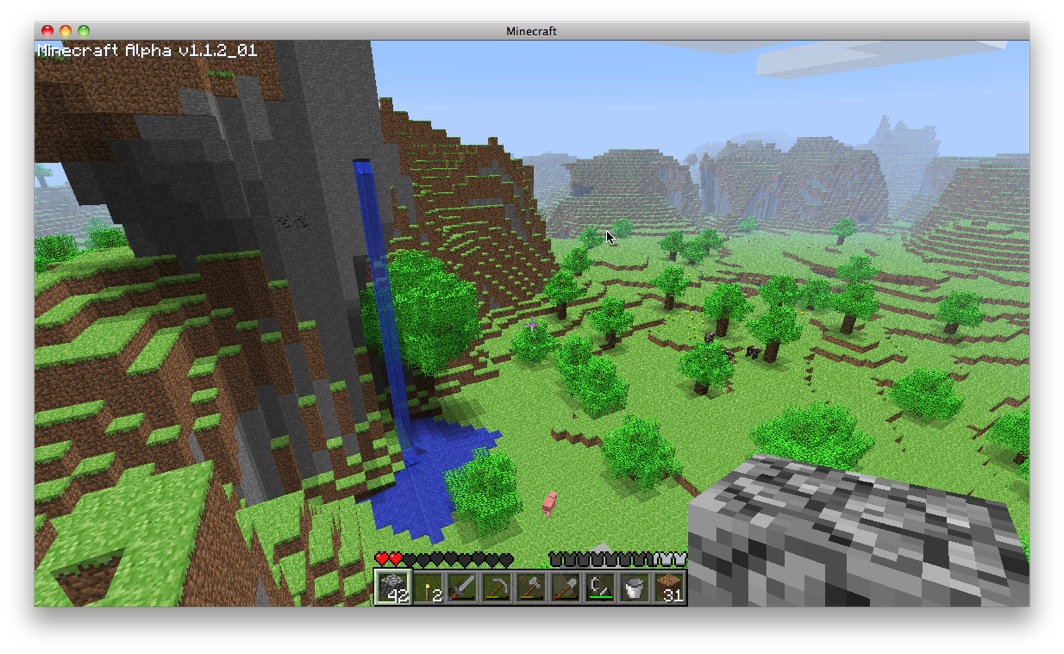1064x654 pixels.
Task: Equip the pickaxe in the hotbar
Action: (x=497, y=587)
